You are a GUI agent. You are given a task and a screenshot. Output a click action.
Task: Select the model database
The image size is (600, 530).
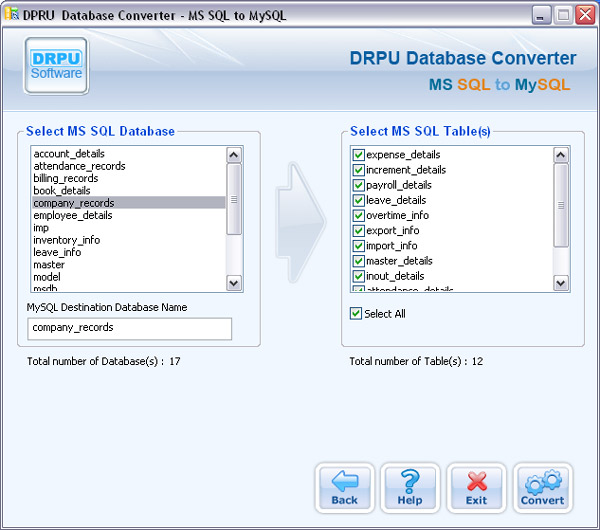[129, 277]
